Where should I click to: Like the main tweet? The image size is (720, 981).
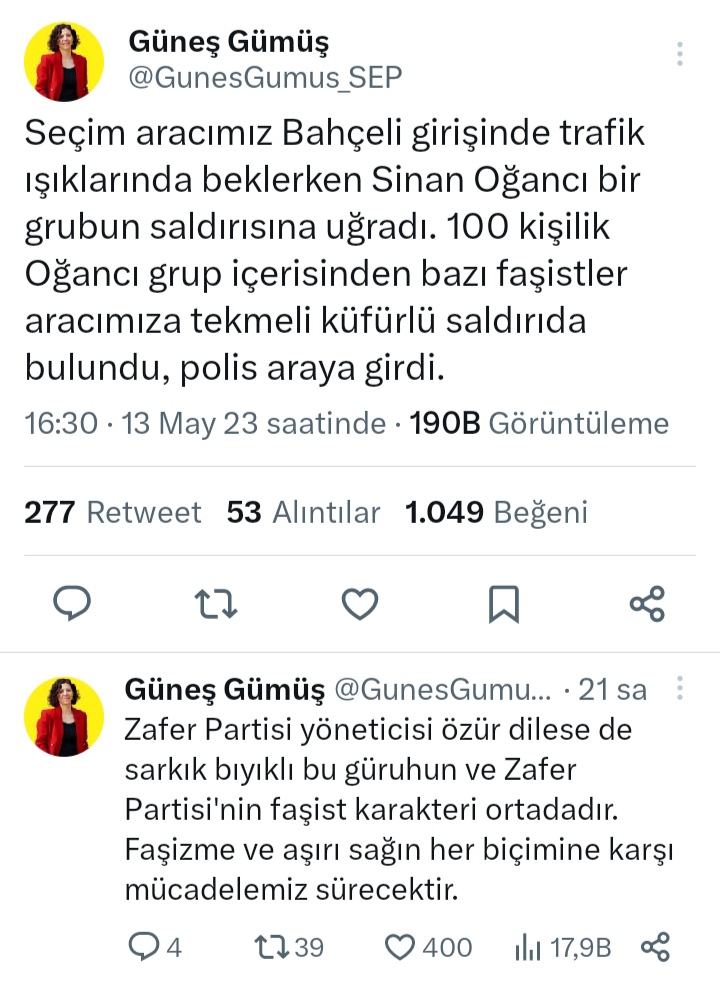[x=359, y=603]
